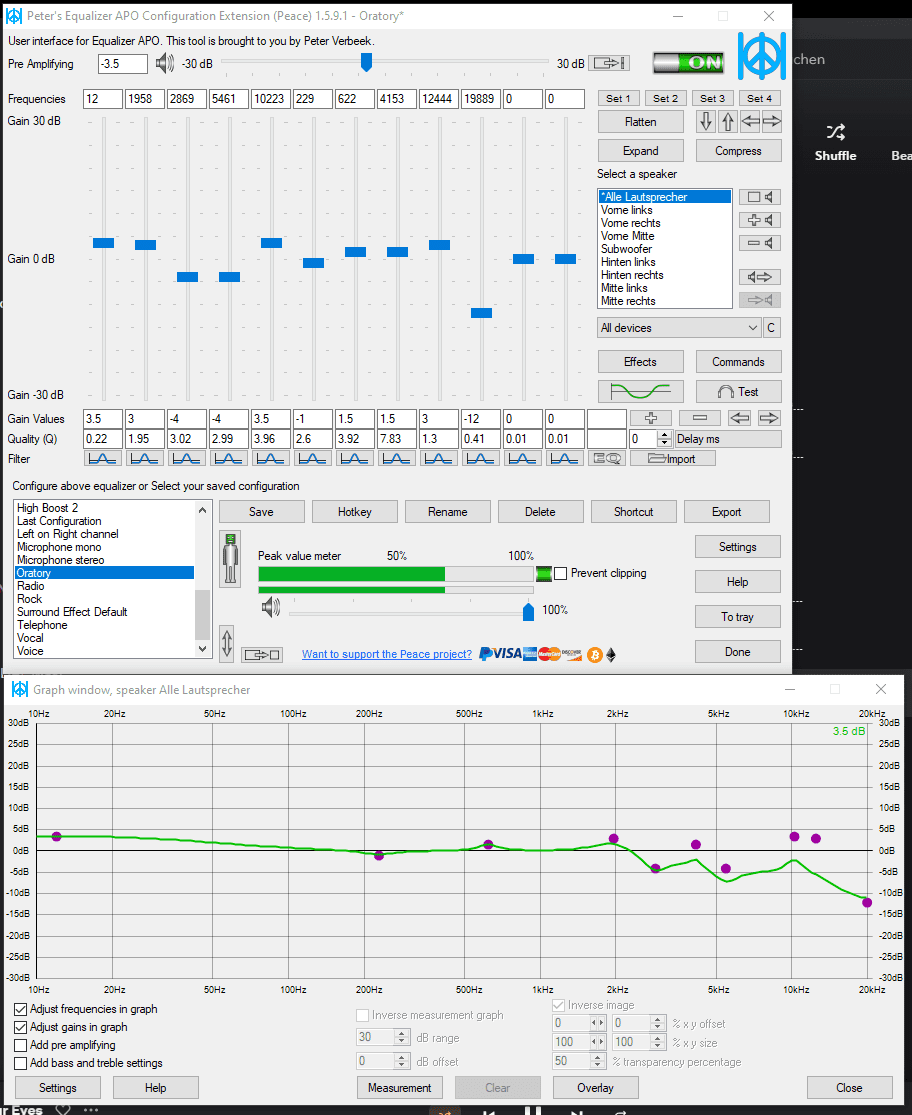912x1115 pixels.
Task: Click the purple point at 20kHz in graph
Action: (867, 902)
